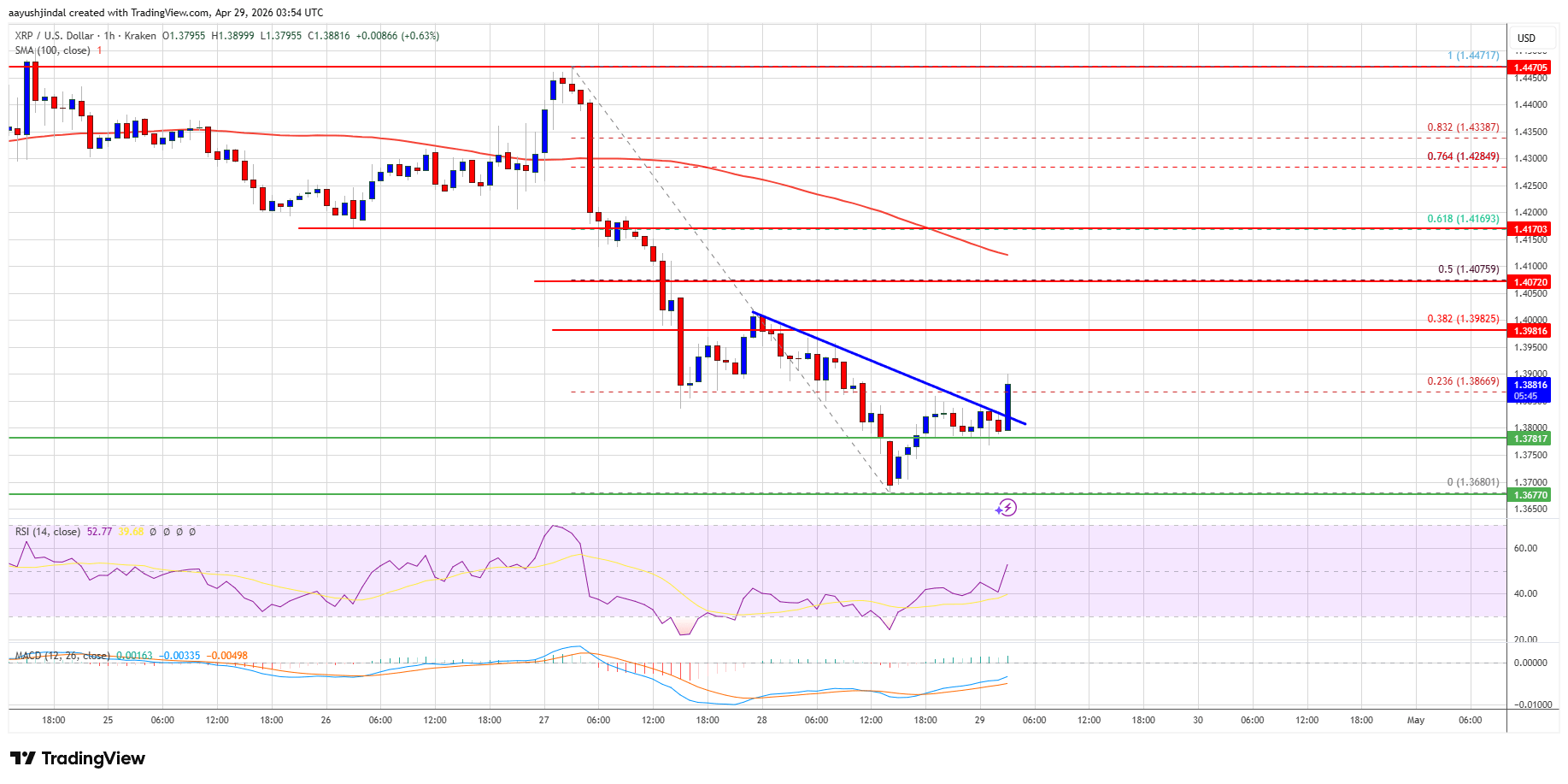Click the purple lightning event icon
Screen dimensions: 1568x784
click(1007, 508)
